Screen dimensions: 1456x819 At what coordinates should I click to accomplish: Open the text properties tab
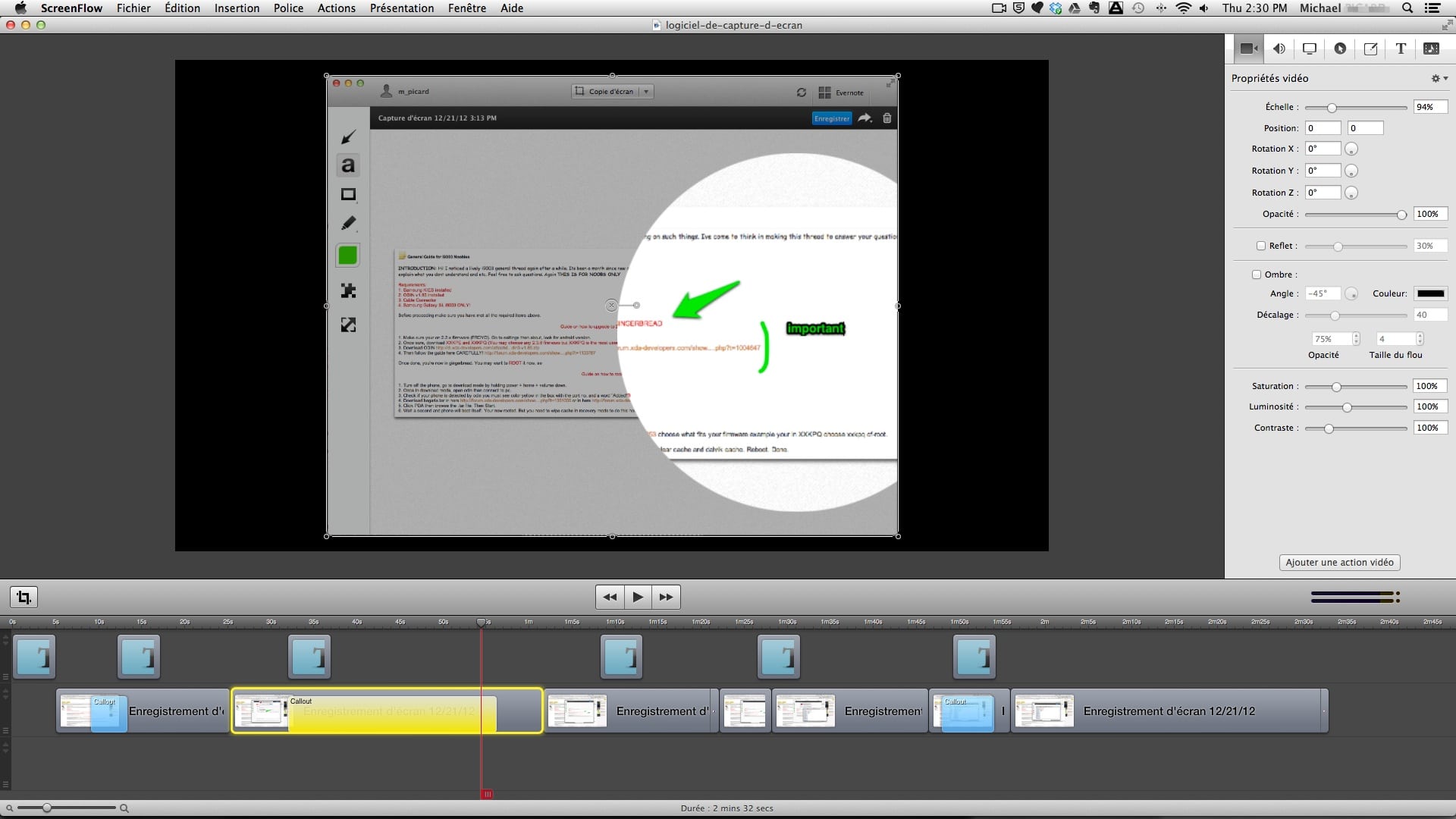(x=1401, y=49)
